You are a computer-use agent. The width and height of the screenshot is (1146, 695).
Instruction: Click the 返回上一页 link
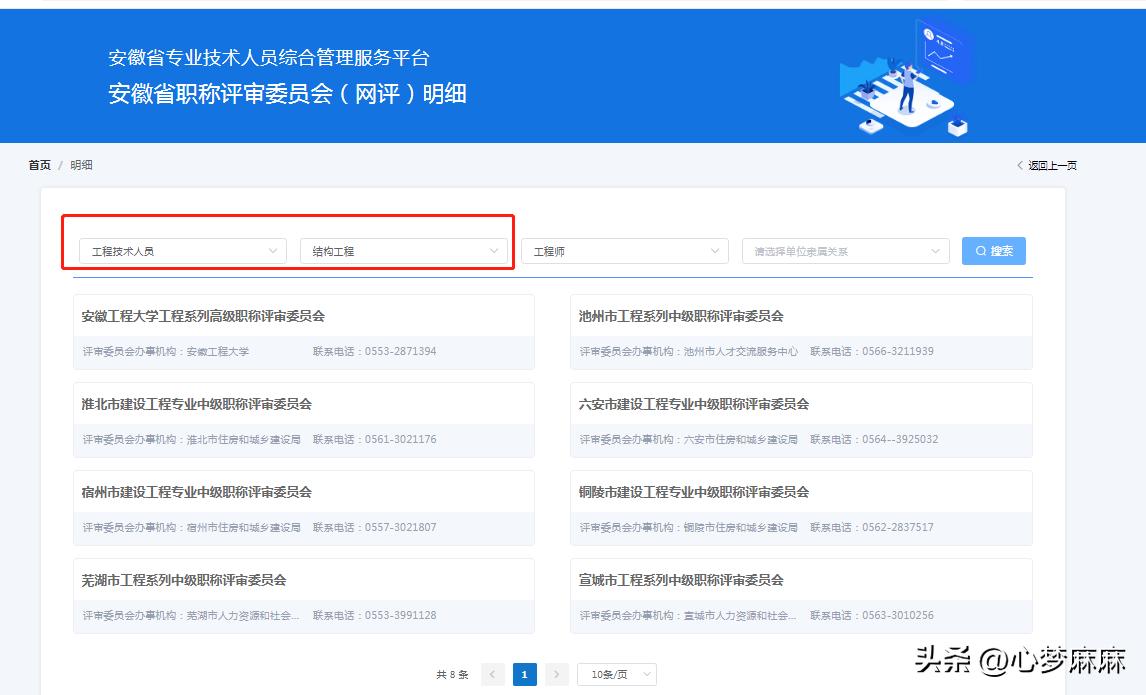click(x=1050, y=164)
